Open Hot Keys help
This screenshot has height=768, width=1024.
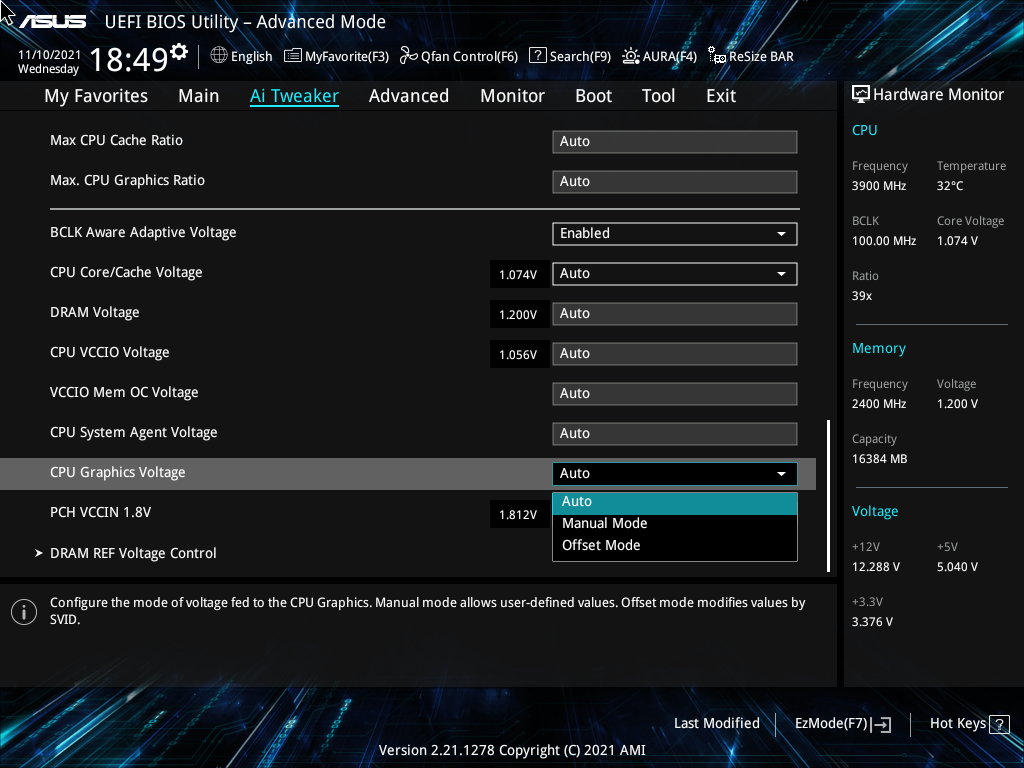pos(969,724)
